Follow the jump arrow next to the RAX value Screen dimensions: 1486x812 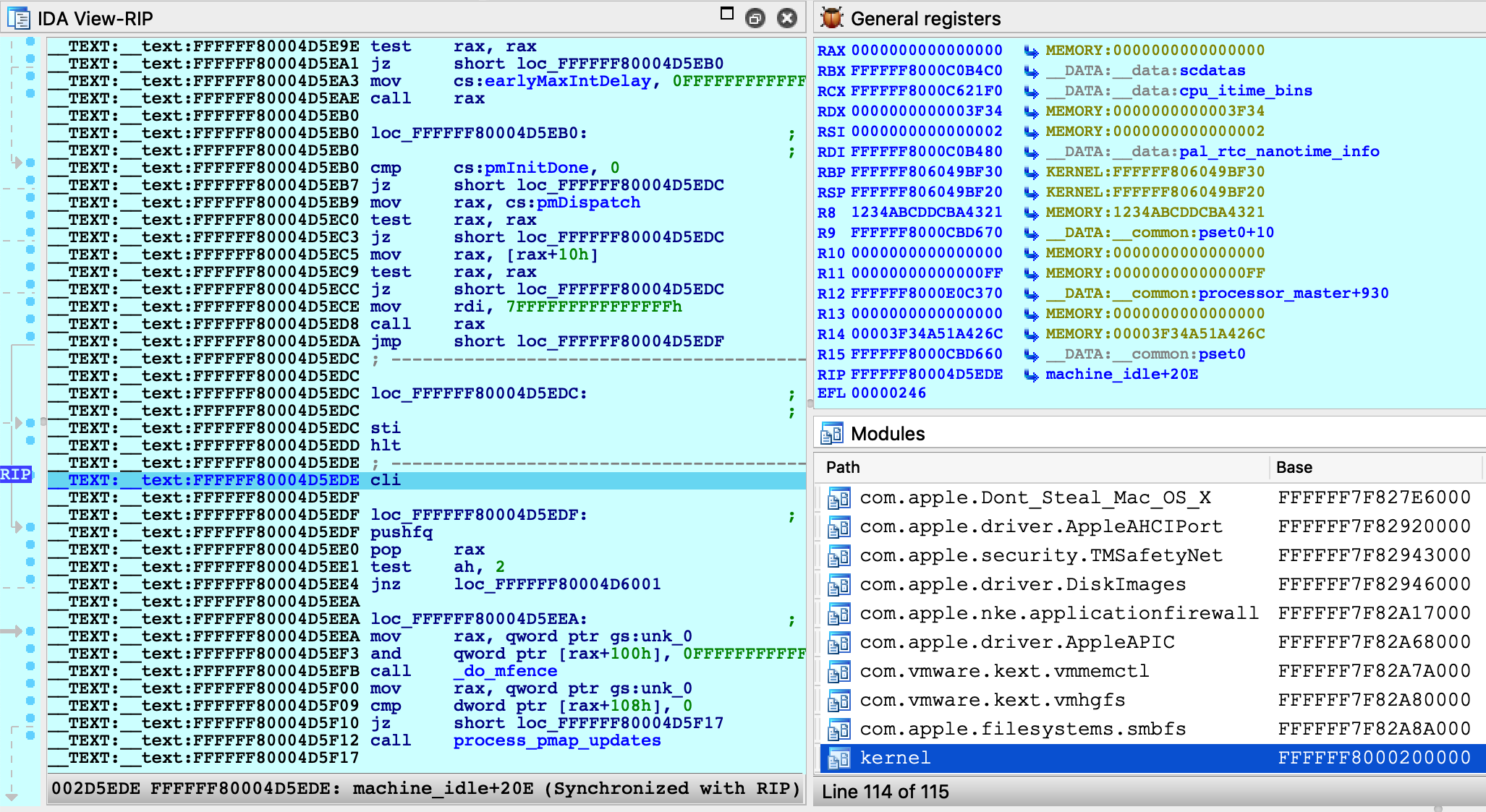pyautogui.click(x=1031, y=51)
